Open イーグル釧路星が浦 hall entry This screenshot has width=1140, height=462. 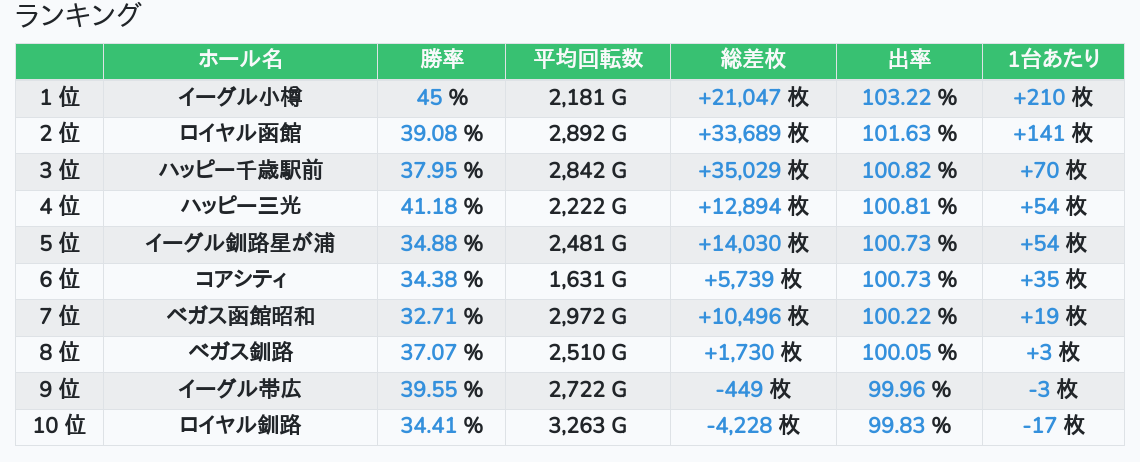[x=240, y=243]
